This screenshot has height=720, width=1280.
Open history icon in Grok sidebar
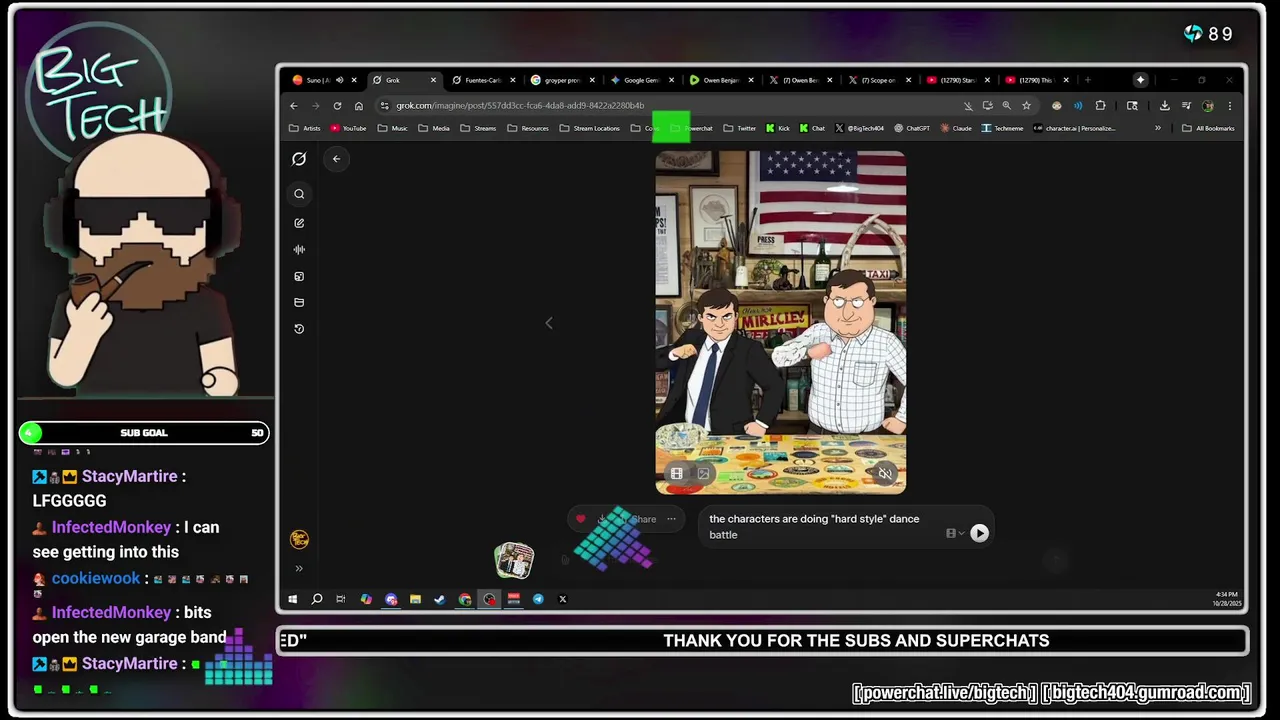coord(299,329)
